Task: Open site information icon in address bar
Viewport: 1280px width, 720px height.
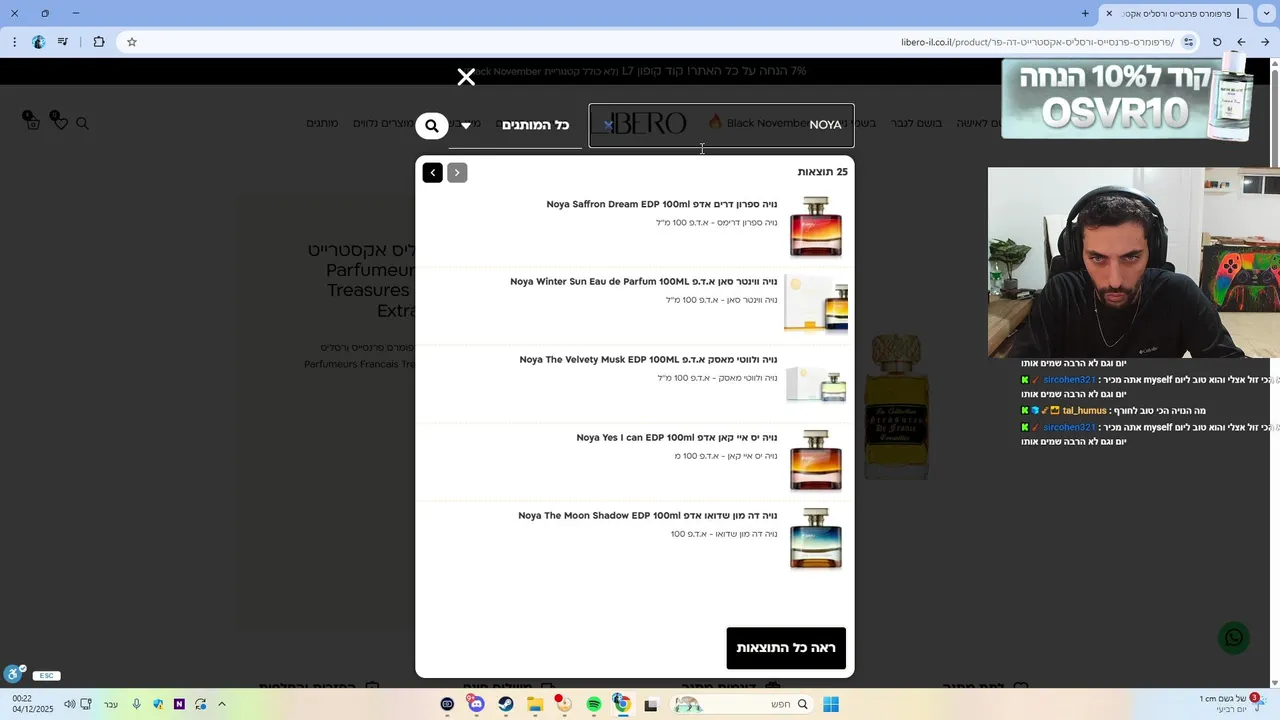Action: pos(1188,42)
